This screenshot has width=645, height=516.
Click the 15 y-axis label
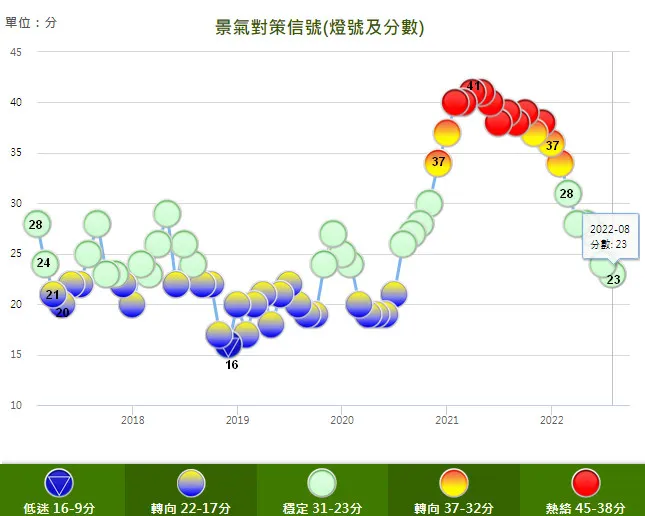(x=16, y=354)
